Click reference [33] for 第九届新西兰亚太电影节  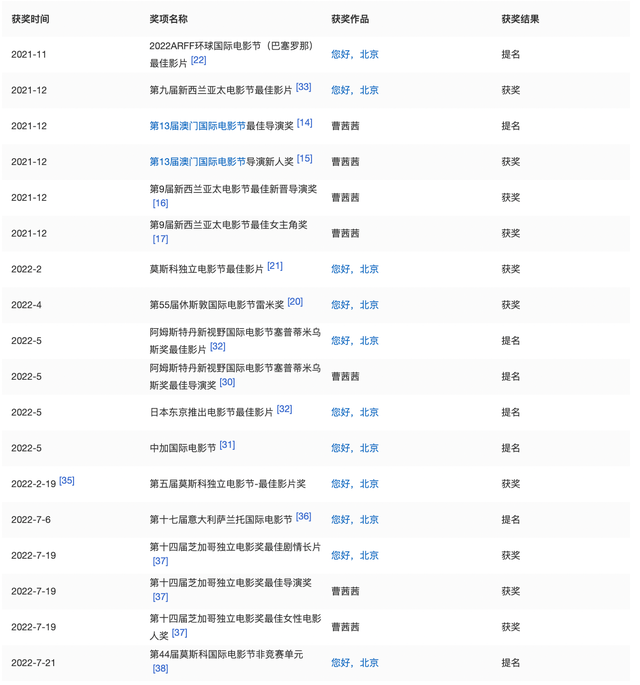(x=303, y=88)
